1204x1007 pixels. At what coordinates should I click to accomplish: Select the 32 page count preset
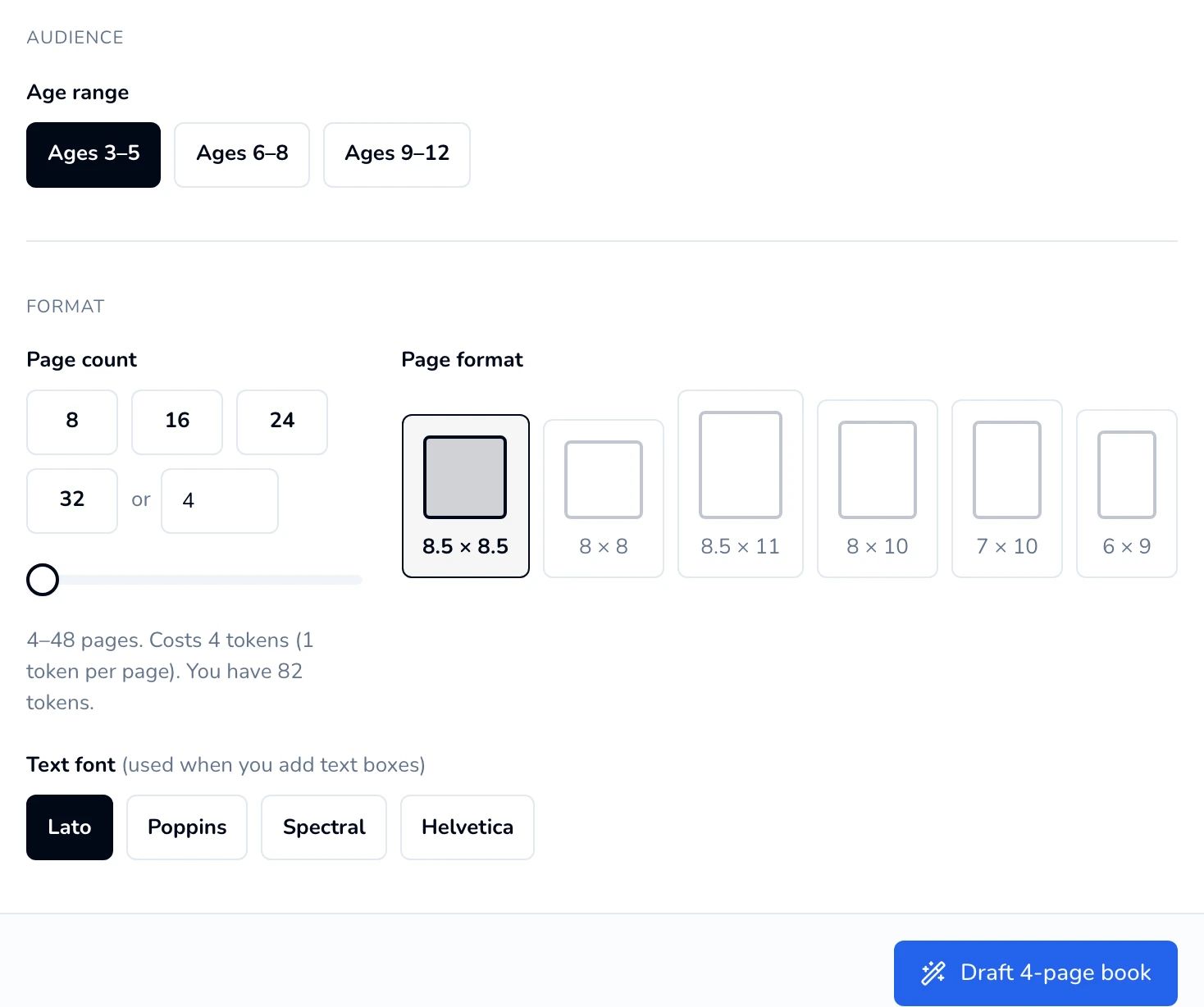click(x=72, y=501)
